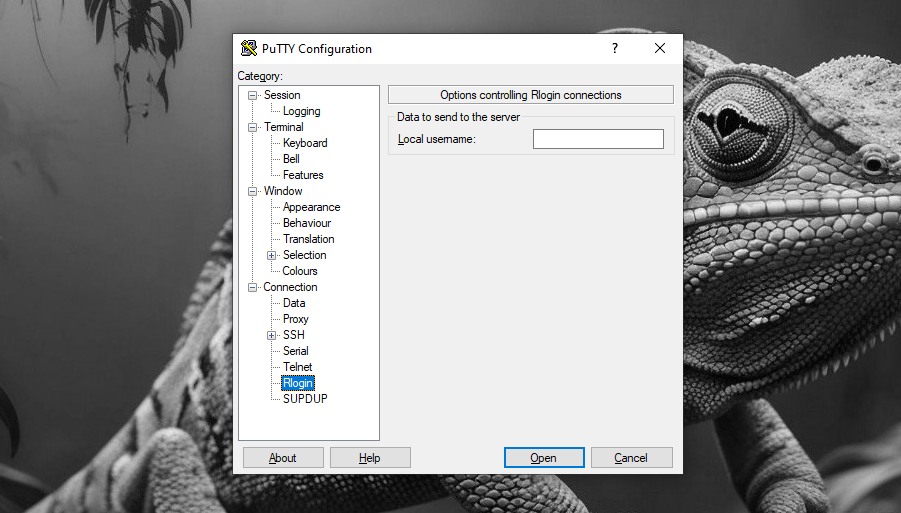Collapse the Session tree node
Viewport: 901px width, 513px height.
[x=253, y=95]
